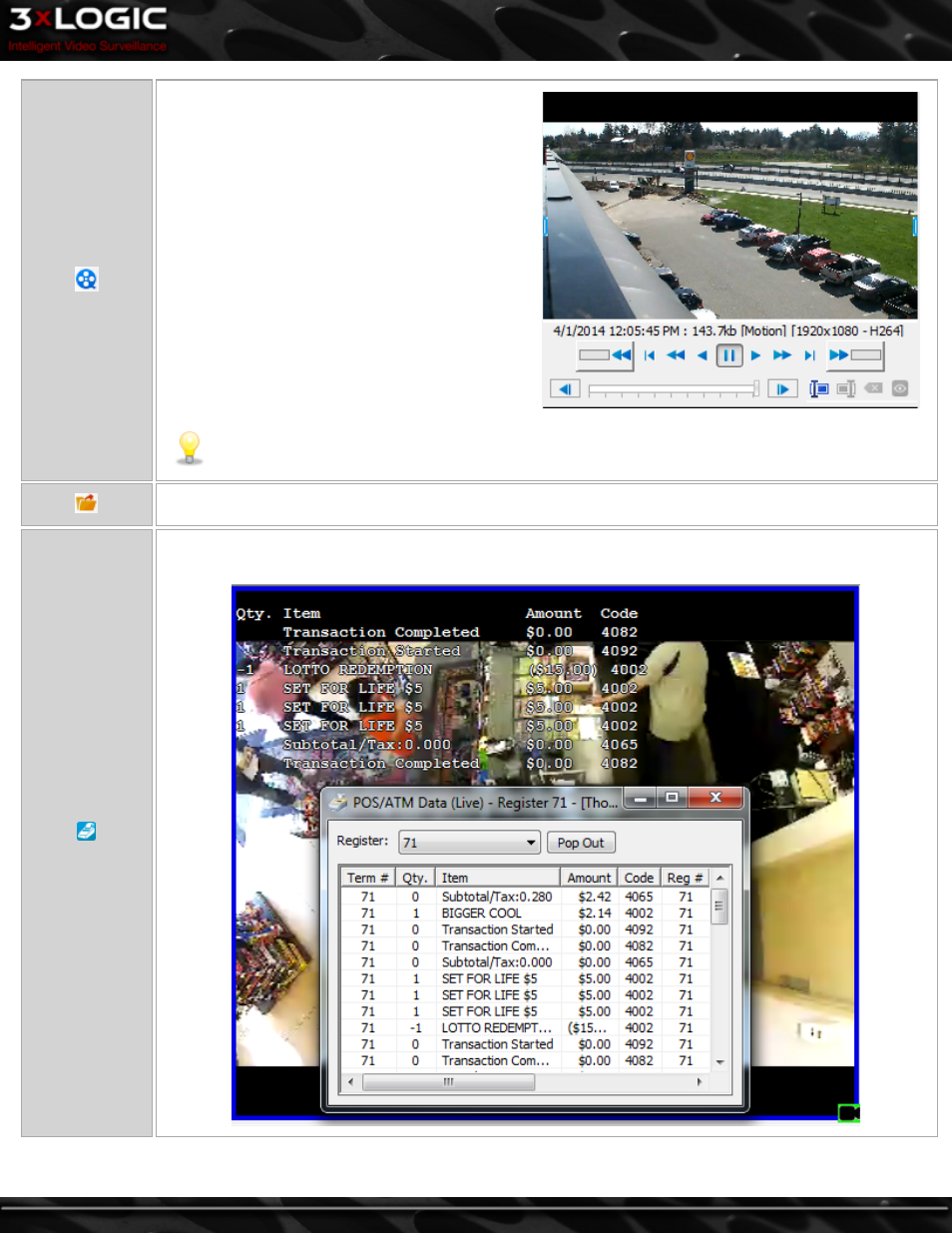This screenshot has height=1233, width=952.
Task: Set the clip start marker
Action: pyautogui.click(x=819, y=389)
